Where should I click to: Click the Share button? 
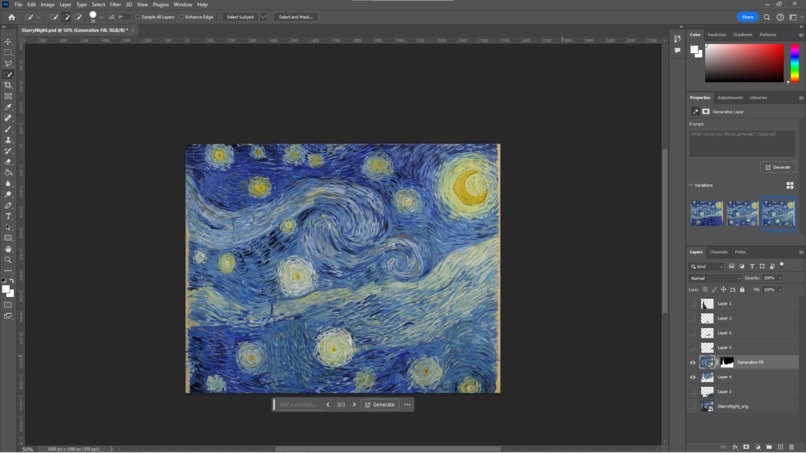(747, 17)
